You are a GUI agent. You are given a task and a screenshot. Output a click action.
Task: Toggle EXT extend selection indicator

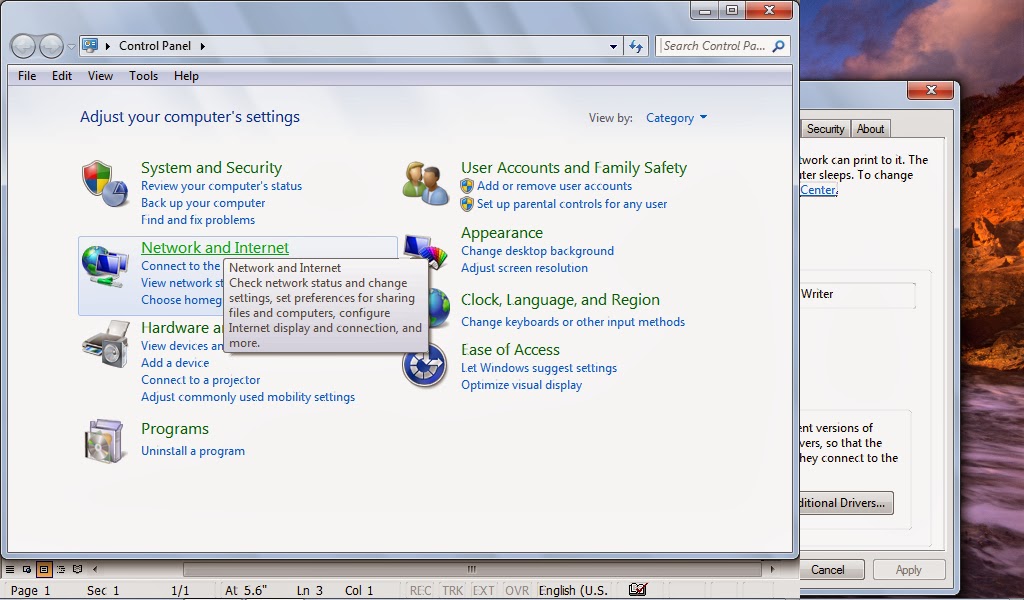click(483, 590)
